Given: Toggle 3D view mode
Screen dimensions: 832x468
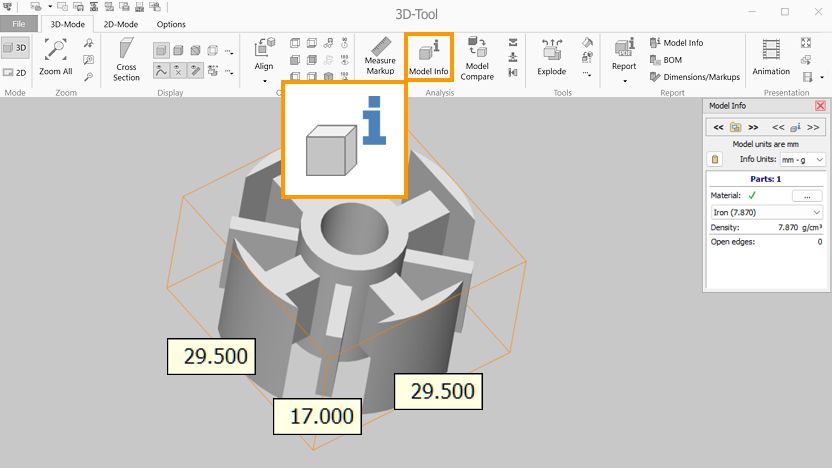Looking at the screenshot, I should [15, 47].
